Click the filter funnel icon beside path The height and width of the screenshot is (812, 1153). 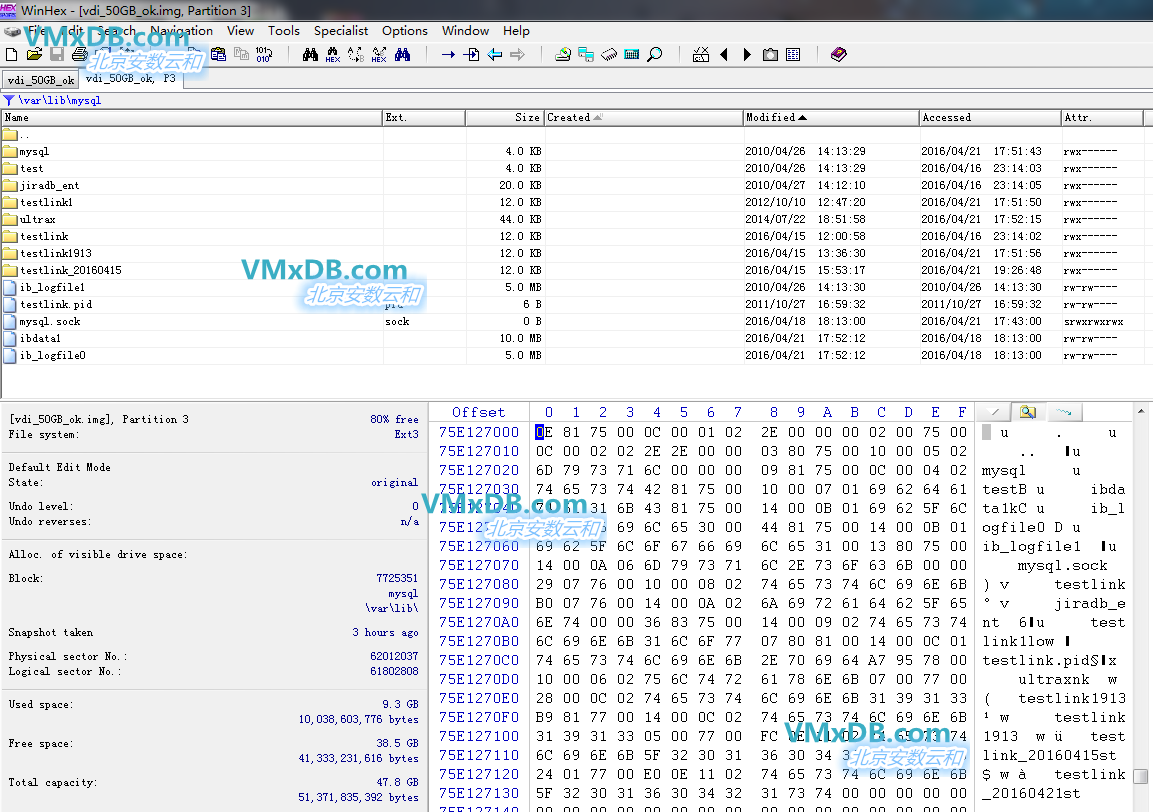click(9, 100)
